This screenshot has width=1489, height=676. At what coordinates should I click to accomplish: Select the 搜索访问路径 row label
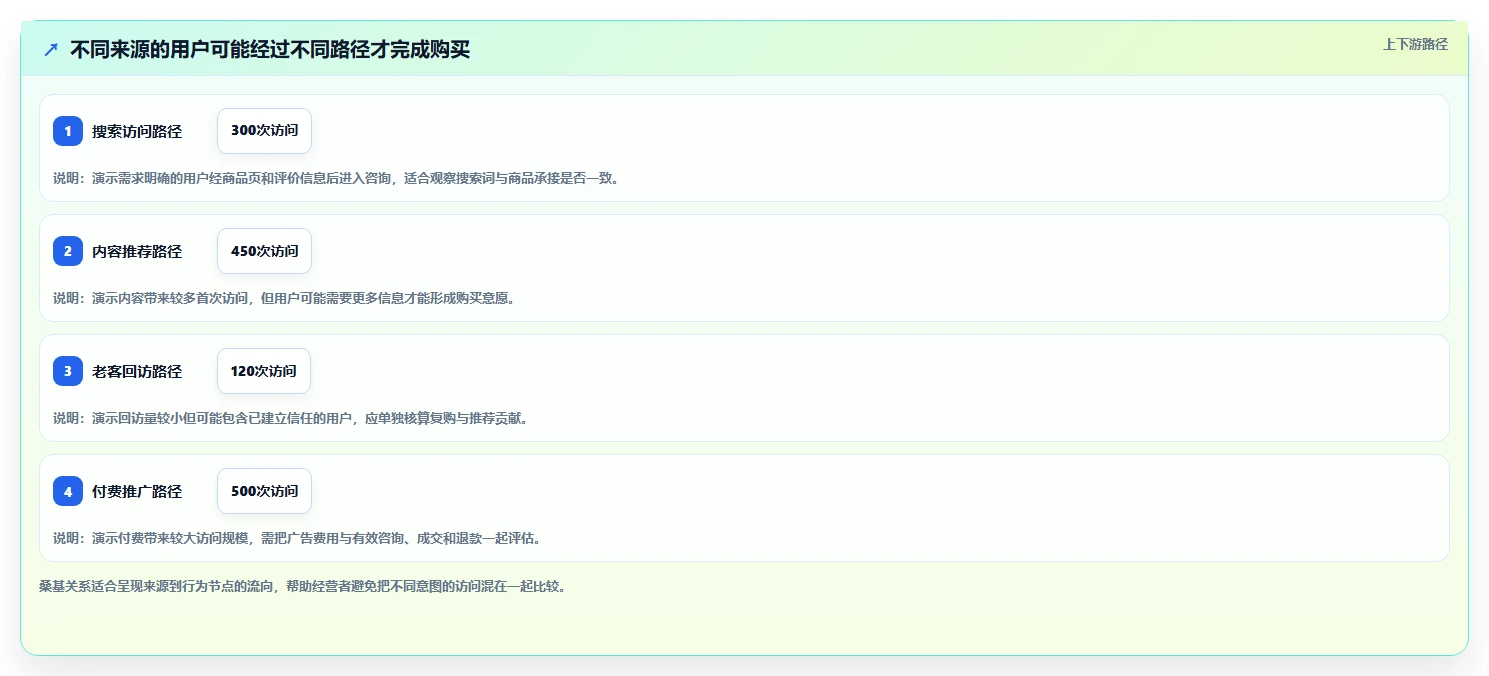pyautogui.click(x=137, y=131)
